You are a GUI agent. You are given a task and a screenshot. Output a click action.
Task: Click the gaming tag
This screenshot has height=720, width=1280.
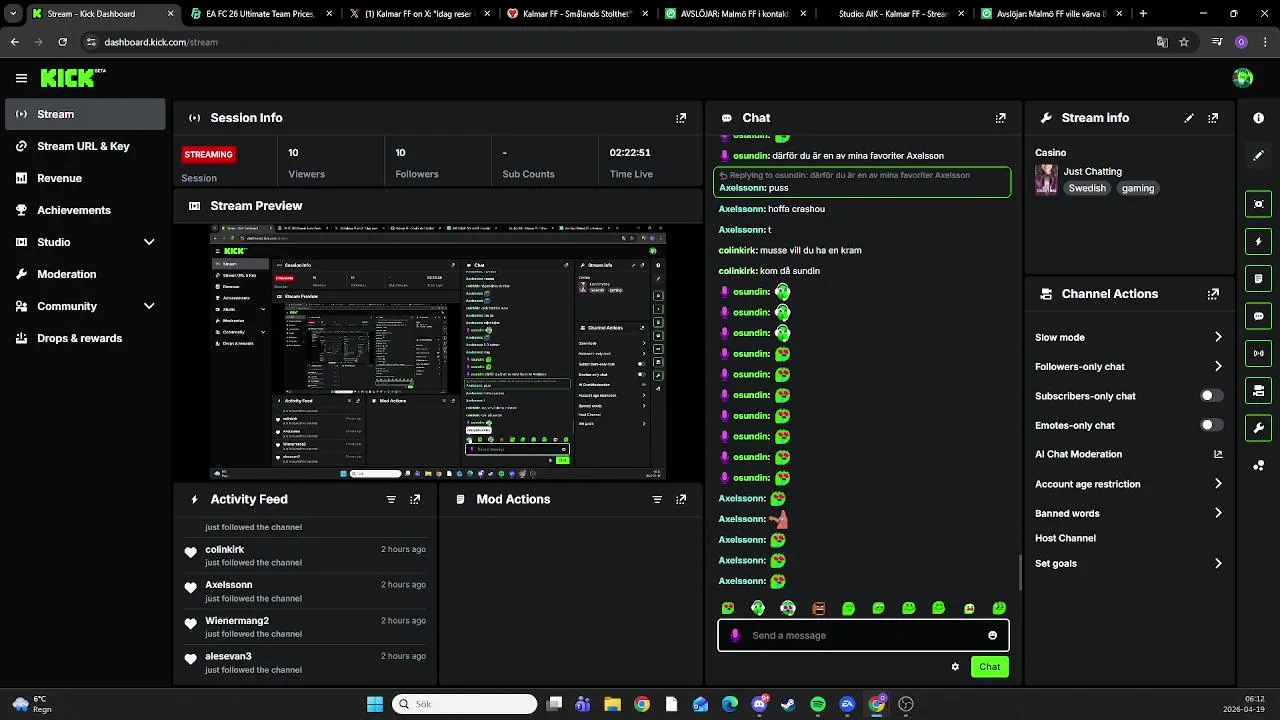coord(1138,188)
